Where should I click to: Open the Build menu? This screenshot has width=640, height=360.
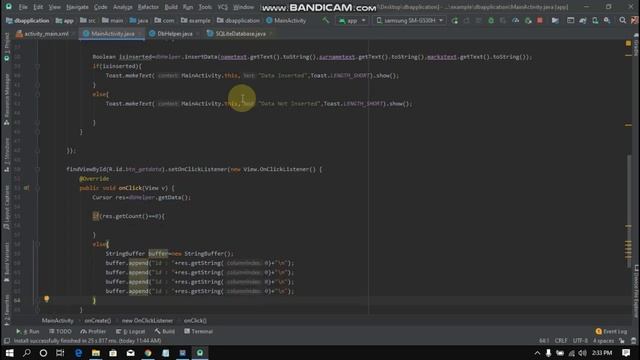coord(171,7)
